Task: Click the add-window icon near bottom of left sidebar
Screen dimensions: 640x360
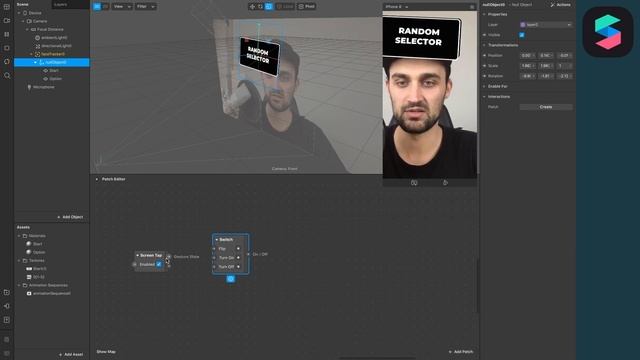Action: pos(7,292)
